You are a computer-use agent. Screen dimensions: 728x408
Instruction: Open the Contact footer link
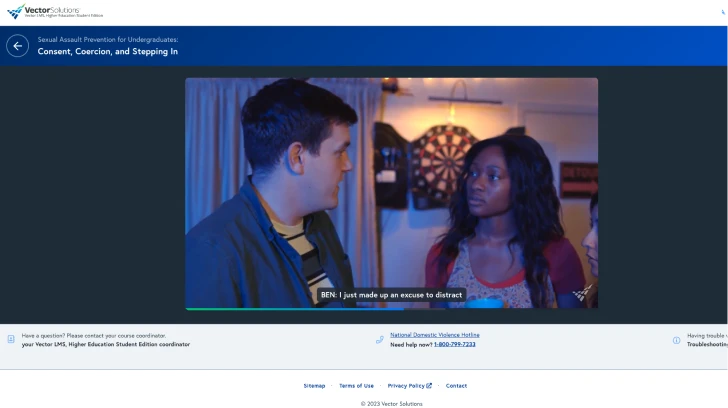tap(456, 385)
